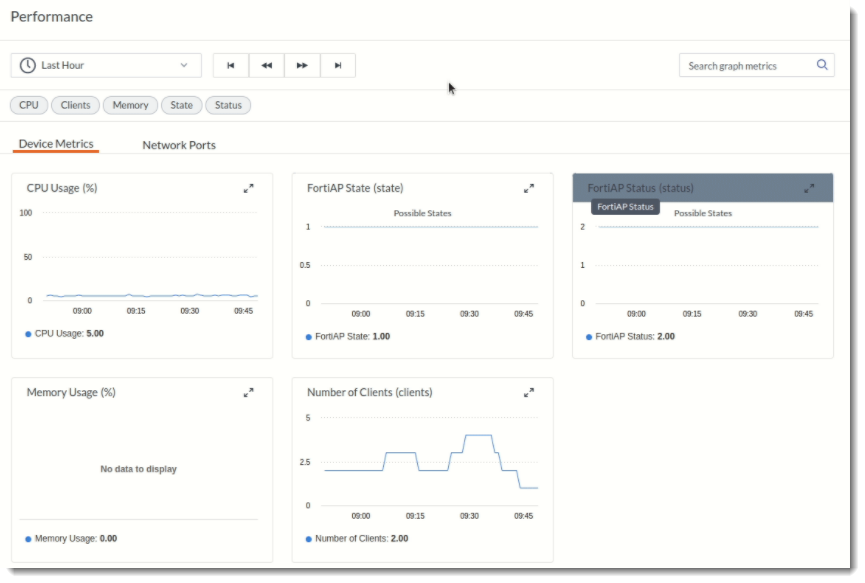Toggle the State filter tag

(181, 105)
